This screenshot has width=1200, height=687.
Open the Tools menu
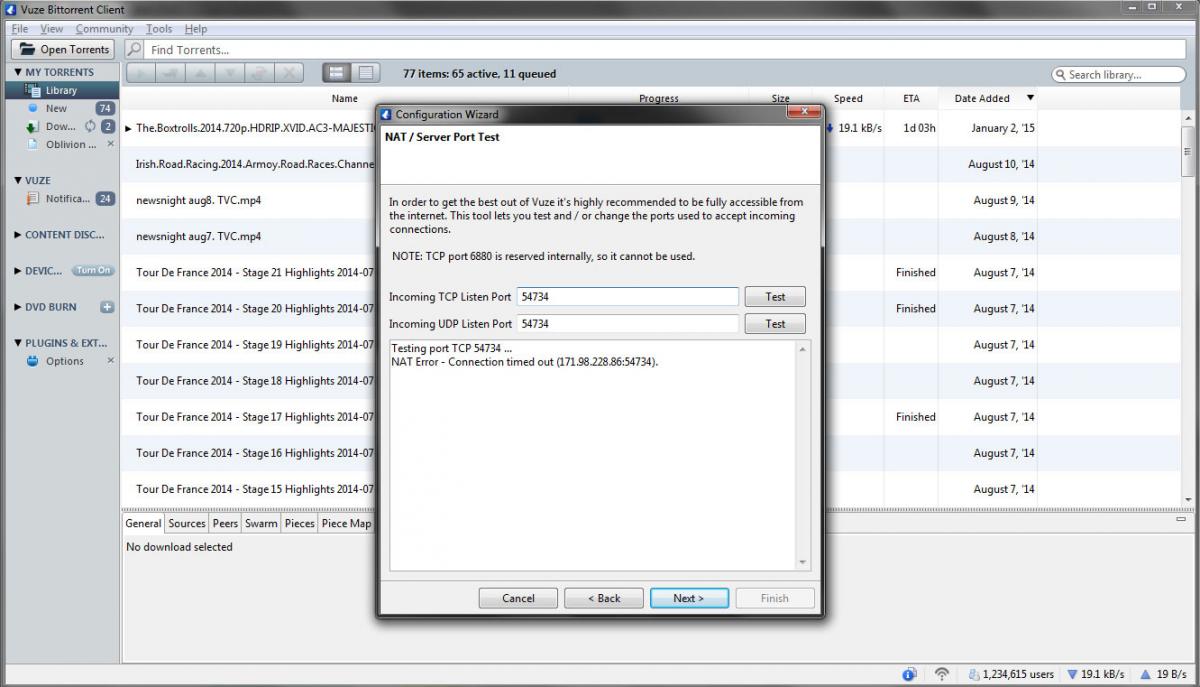(159, 29)
